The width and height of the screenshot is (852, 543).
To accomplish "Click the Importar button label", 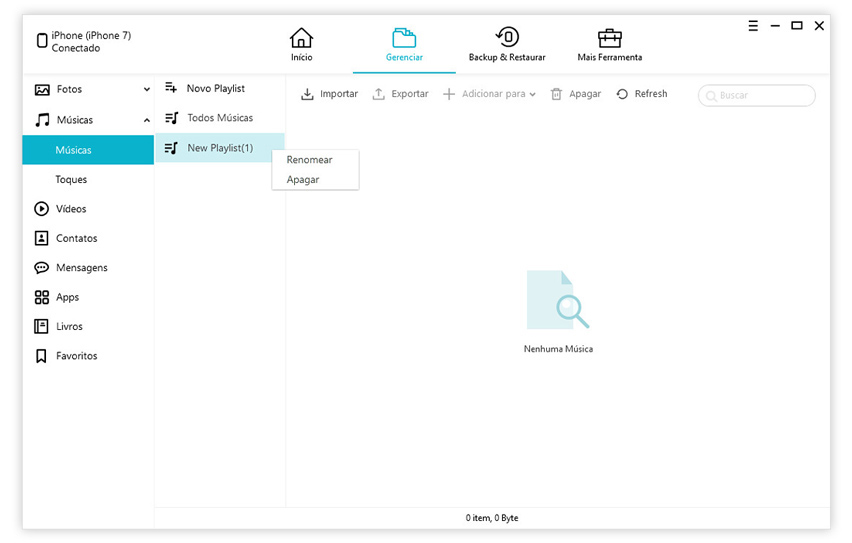I will pos(339,93).
